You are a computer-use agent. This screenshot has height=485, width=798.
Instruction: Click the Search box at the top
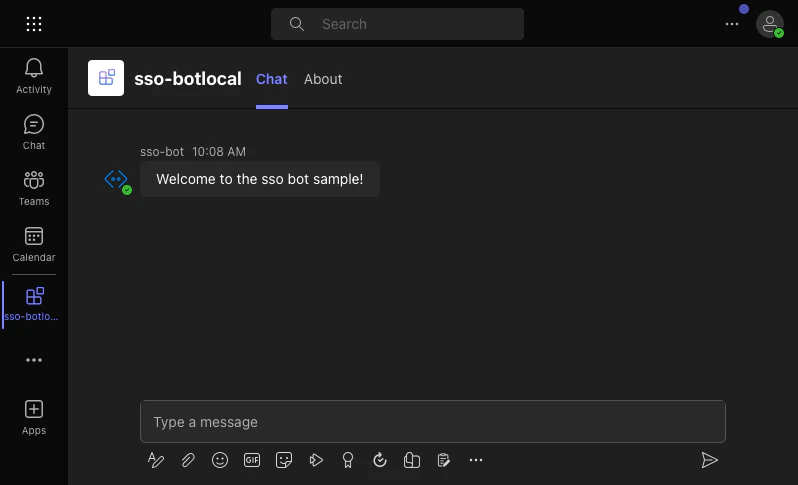(397, 24)
